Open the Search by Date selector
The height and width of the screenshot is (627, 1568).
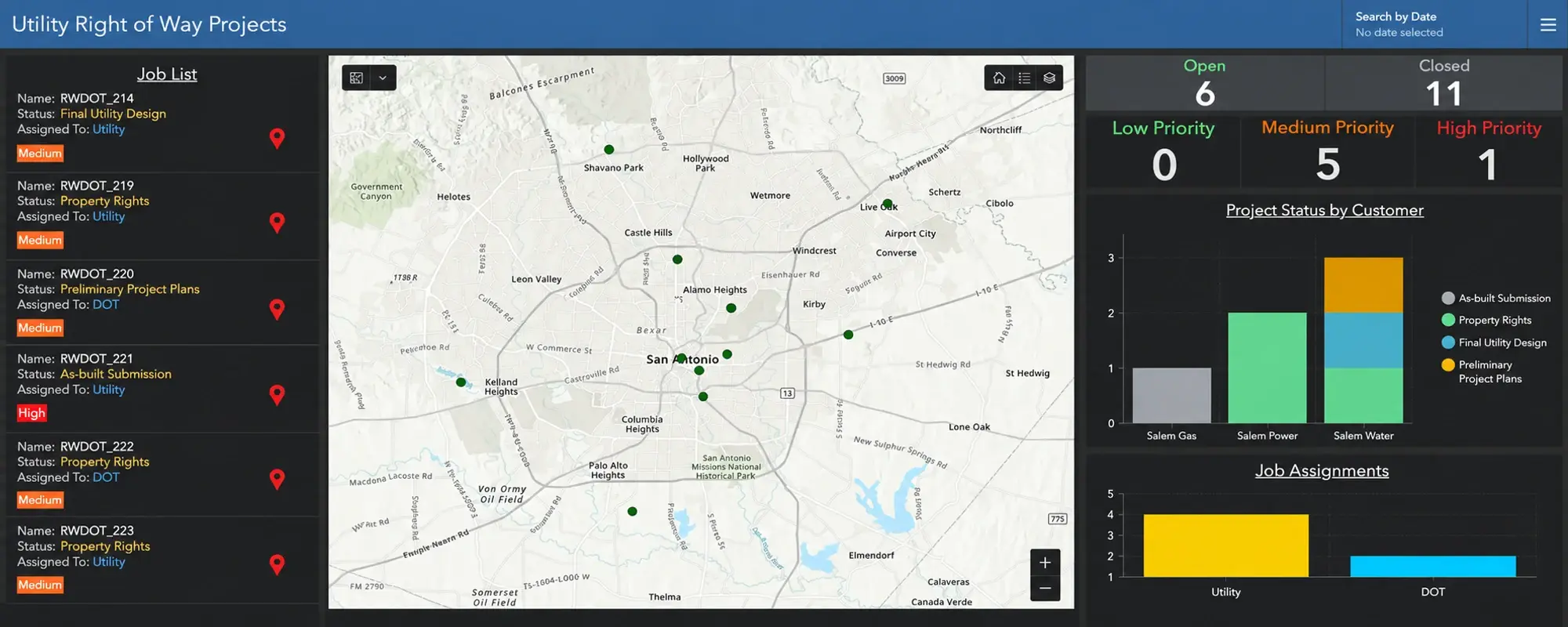coord(1434,24)
